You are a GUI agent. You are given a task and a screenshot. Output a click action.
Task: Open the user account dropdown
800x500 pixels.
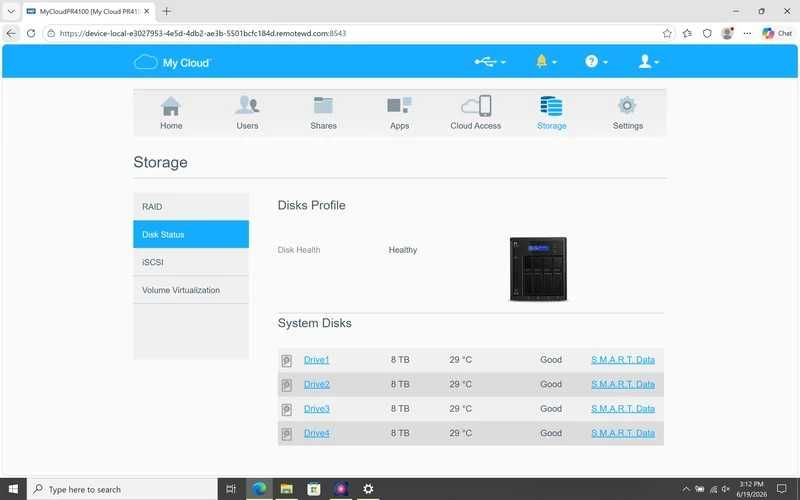pos(648,62)
